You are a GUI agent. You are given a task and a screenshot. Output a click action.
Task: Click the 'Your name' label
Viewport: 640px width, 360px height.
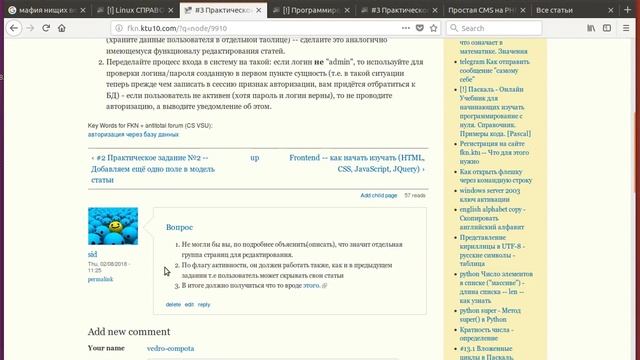pos(106,348)
